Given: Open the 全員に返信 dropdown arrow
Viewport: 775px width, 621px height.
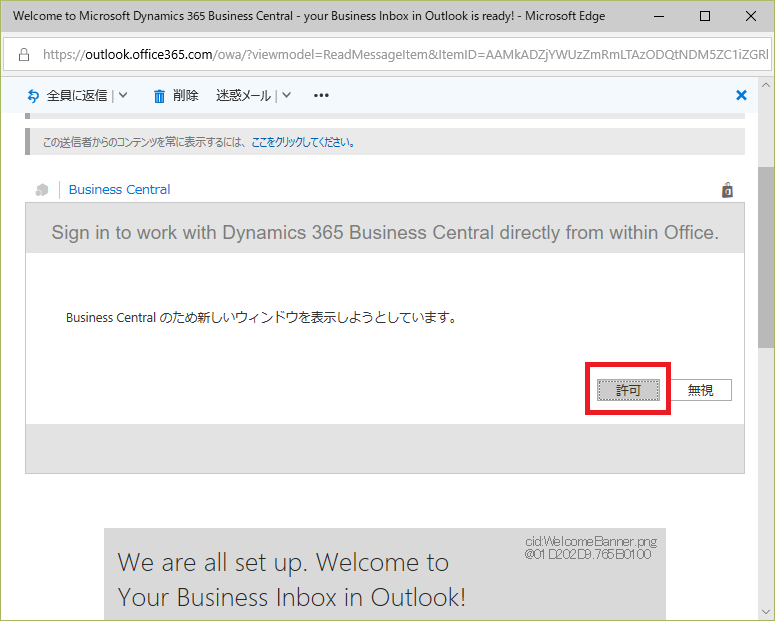Looking at the screenshot, I should (123, 95).
